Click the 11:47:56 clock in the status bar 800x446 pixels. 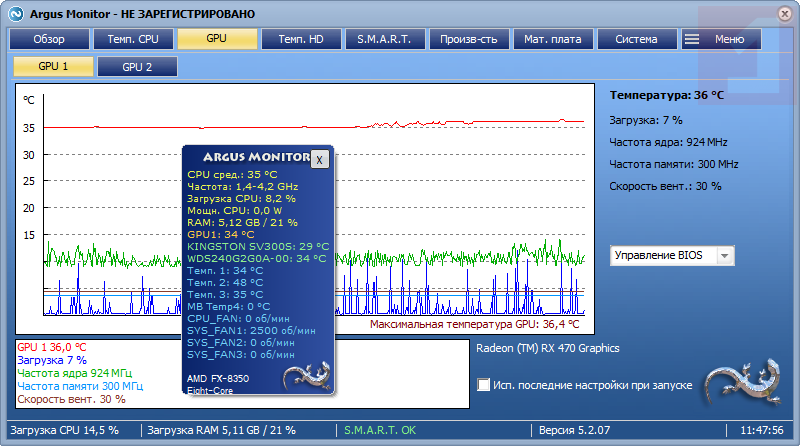coord(762,430)
